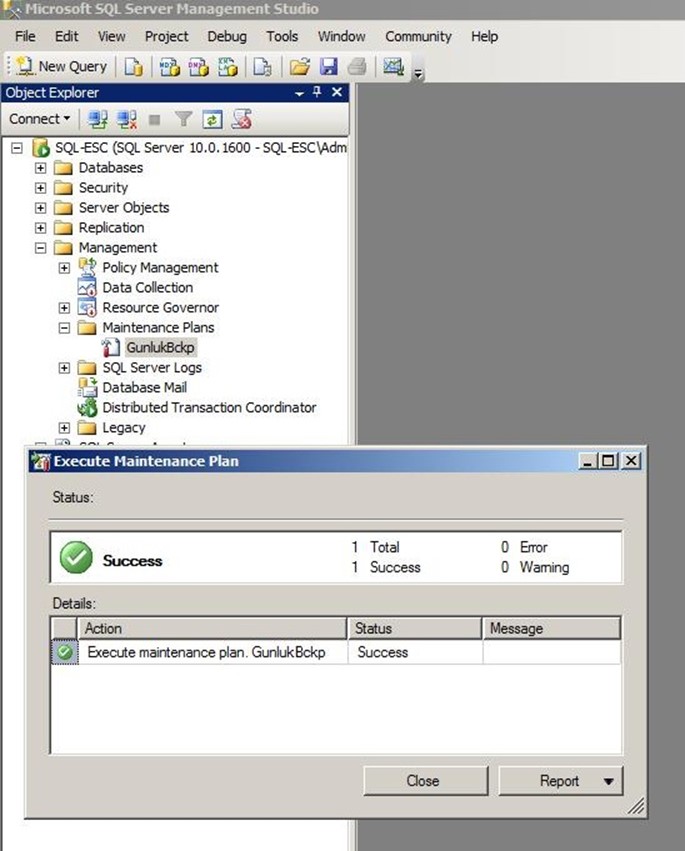Click the Filter funnel icon
The image size is (685, 851).
click(183, 119)
